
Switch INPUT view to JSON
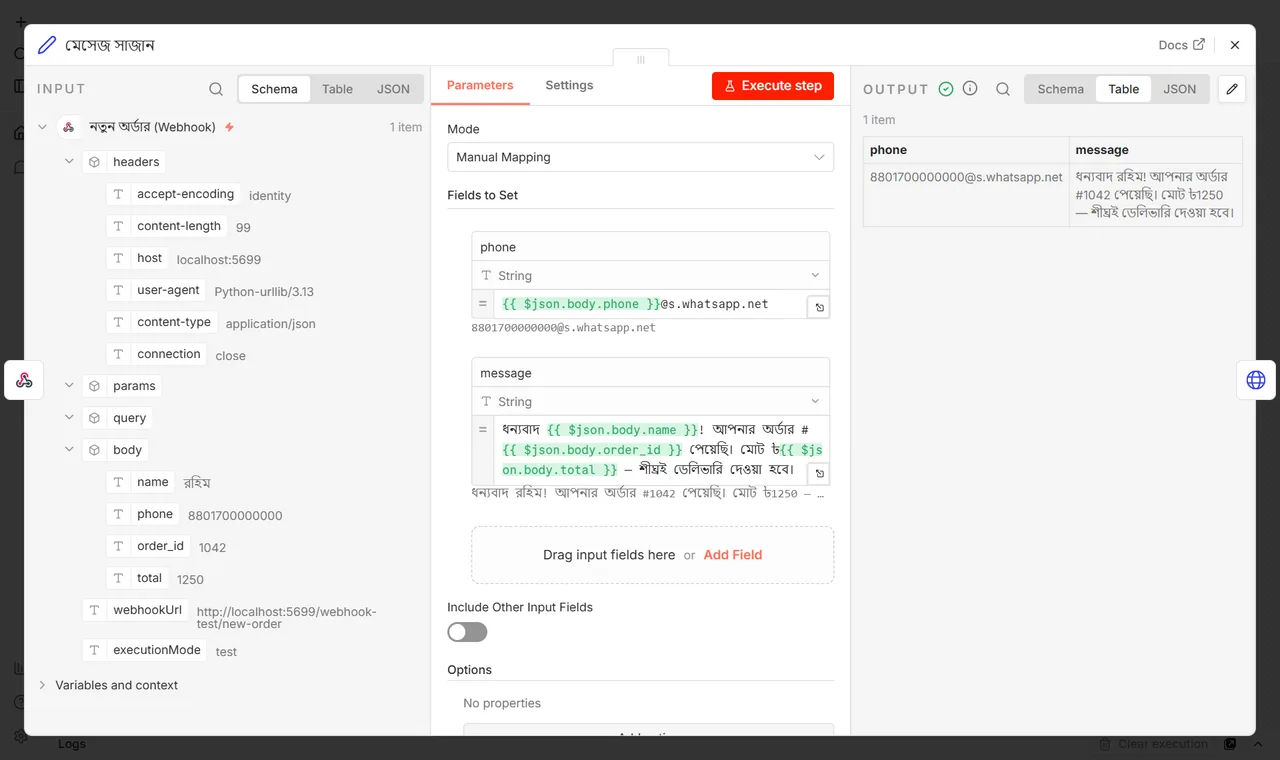[x=393, y=89]
